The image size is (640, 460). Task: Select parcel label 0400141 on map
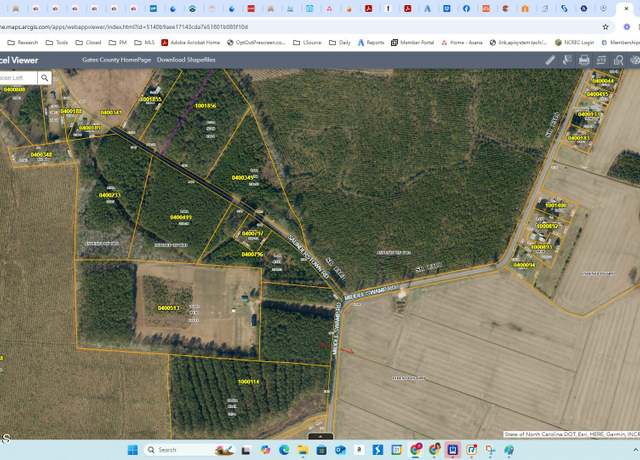click(111, 112)
